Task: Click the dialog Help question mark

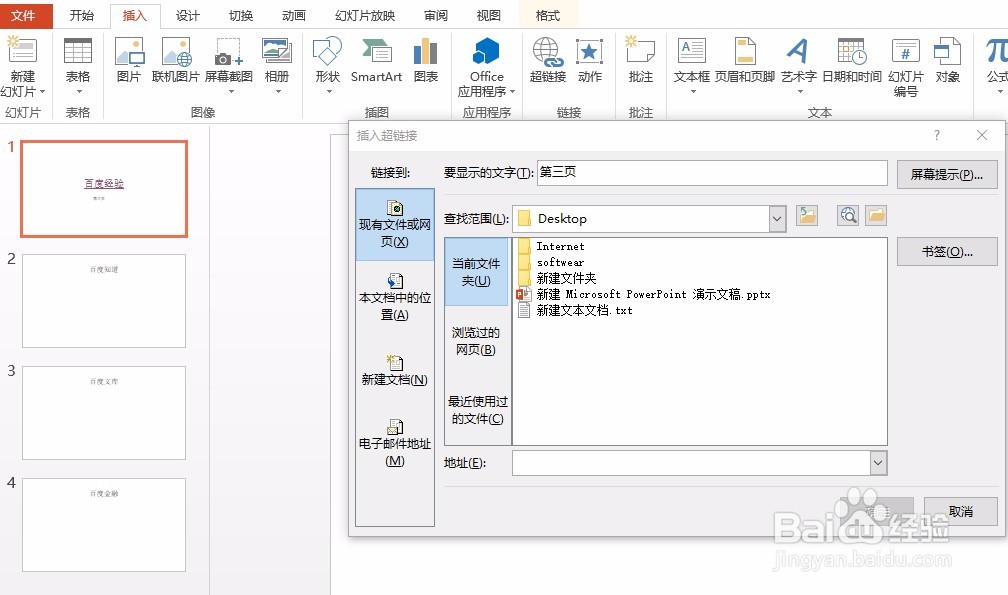Action: (x=937, y=135)
